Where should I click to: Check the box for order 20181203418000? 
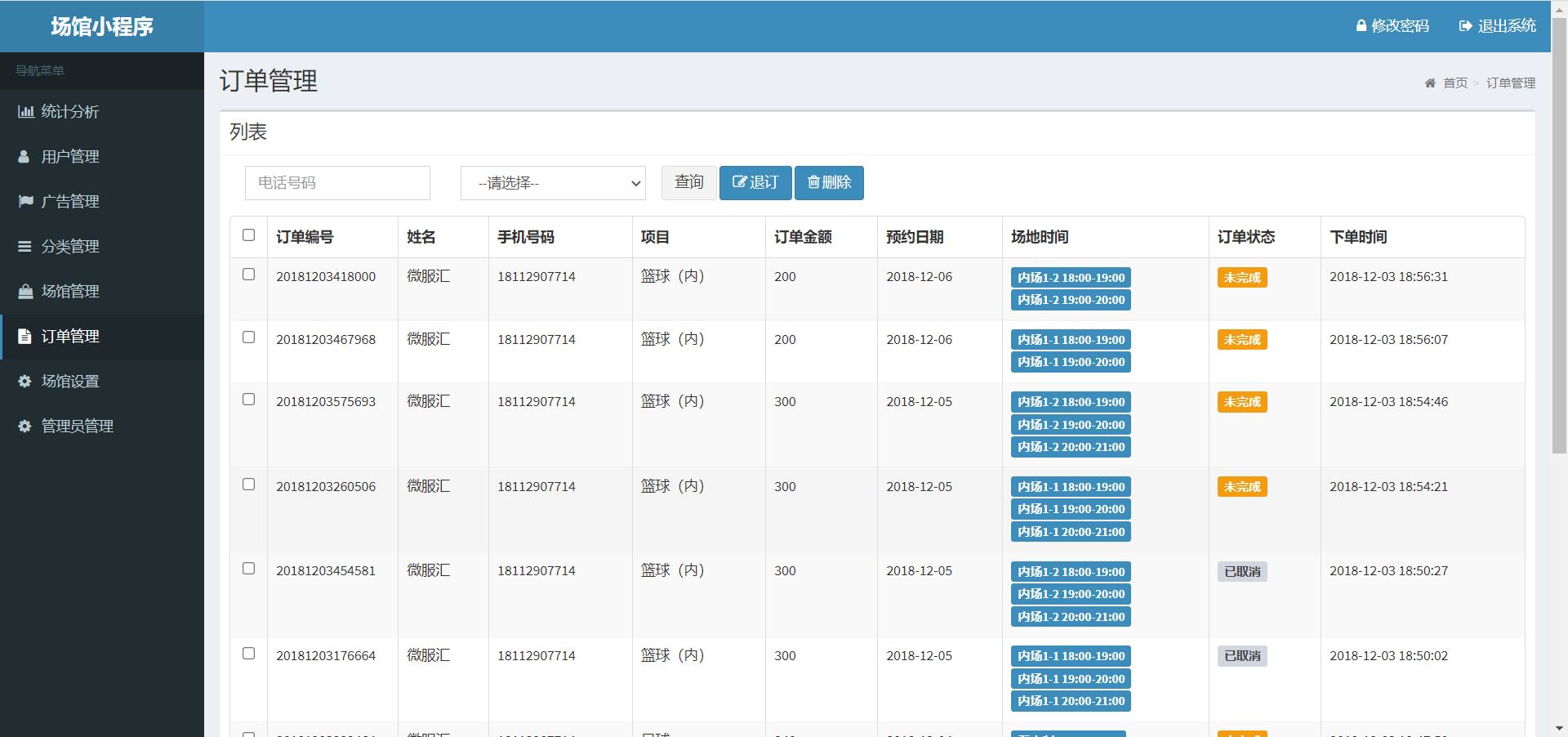[249, 275]
